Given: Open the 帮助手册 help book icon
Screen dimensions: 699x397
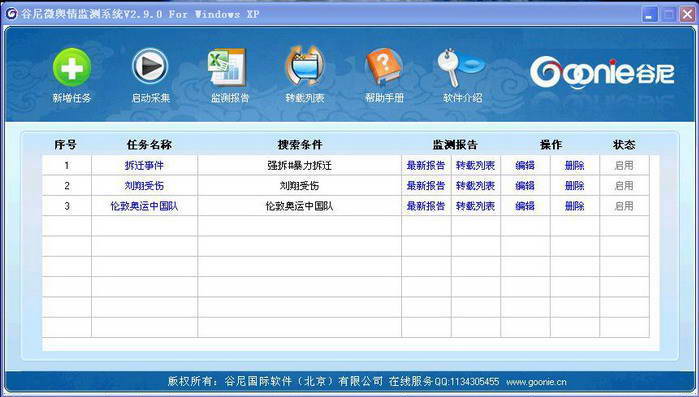Looking at the screenshot, I should point(384,67).
